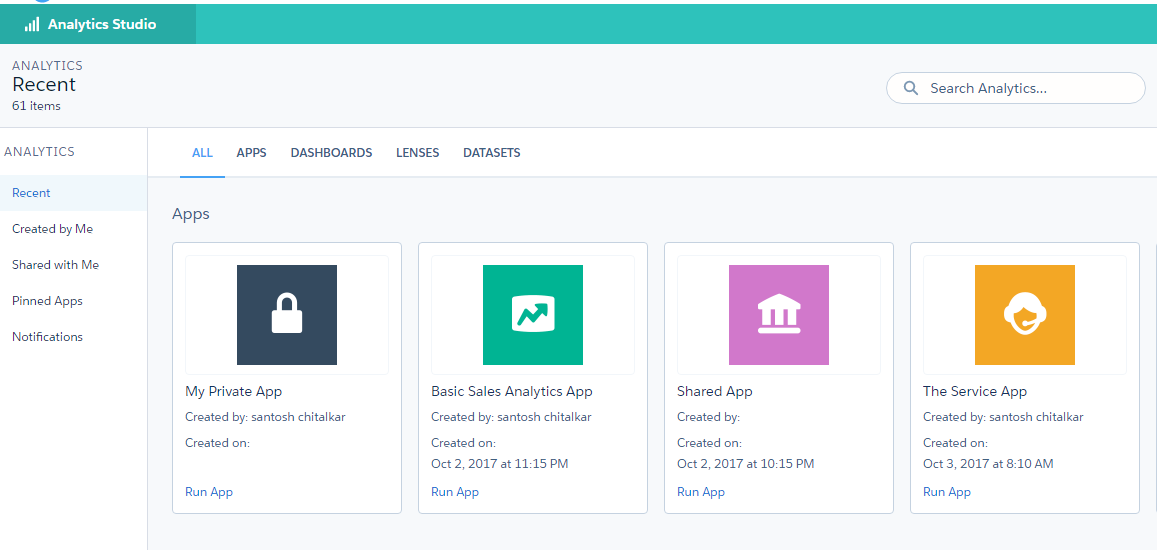Run the Basic Sales Analytics App
This screenshot has height=550, width=1157.
pos(455,492)
